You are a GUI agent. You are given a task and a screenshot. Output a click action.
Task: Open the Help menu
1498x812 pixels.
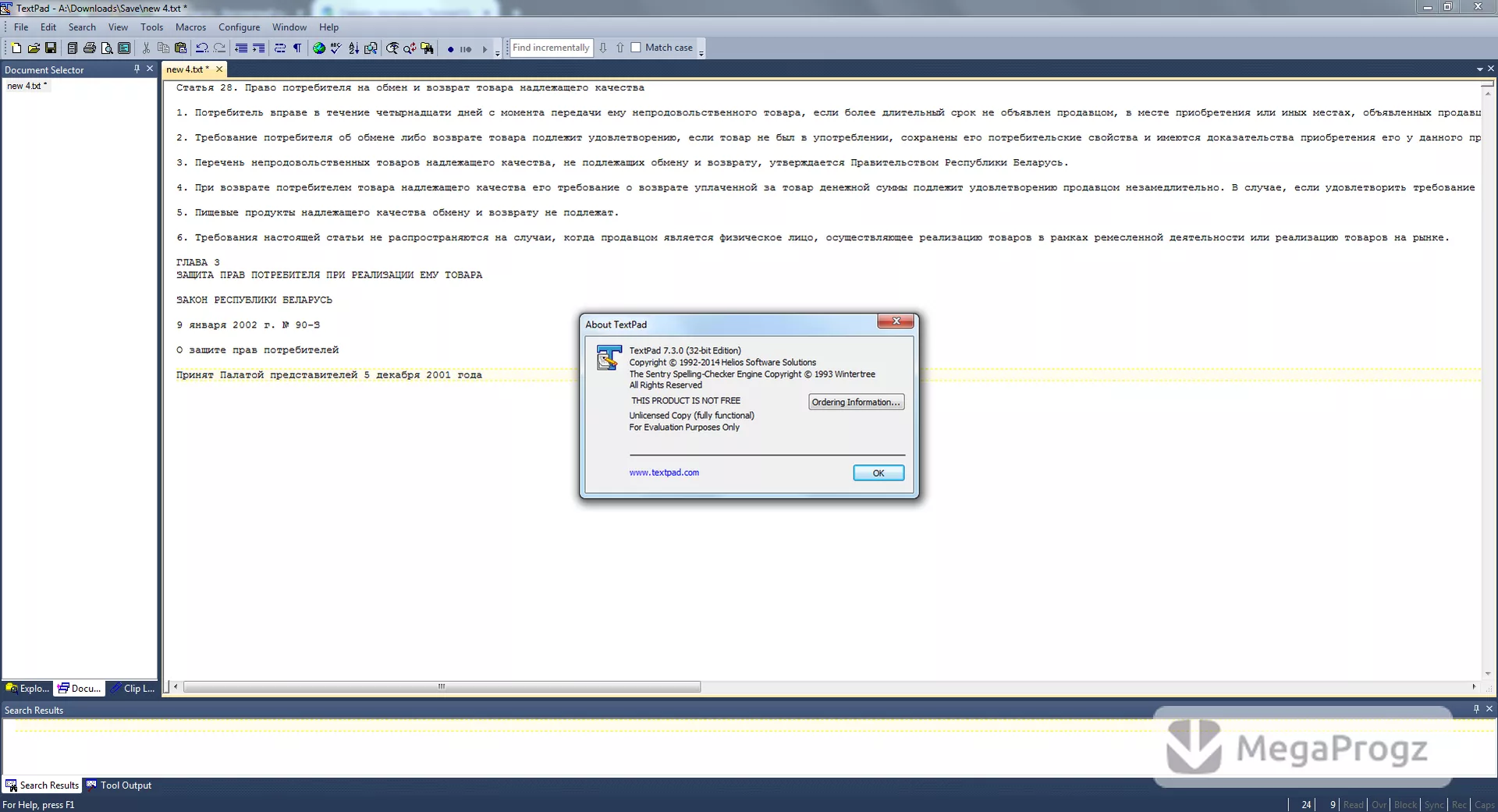329,27
